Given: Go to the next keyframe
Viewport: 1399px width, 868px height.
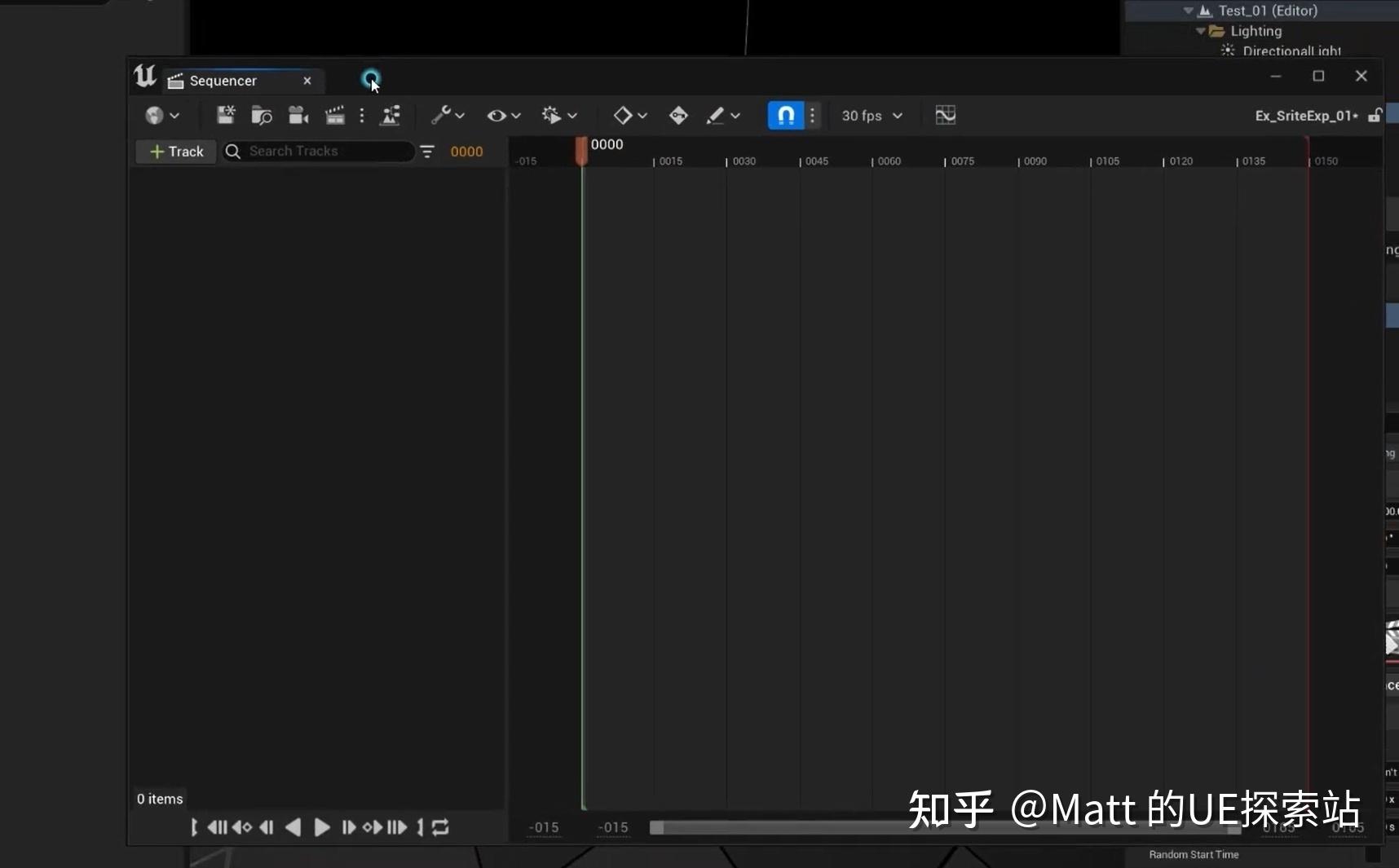Looking at the screenshot, I should tap(373, 827).
